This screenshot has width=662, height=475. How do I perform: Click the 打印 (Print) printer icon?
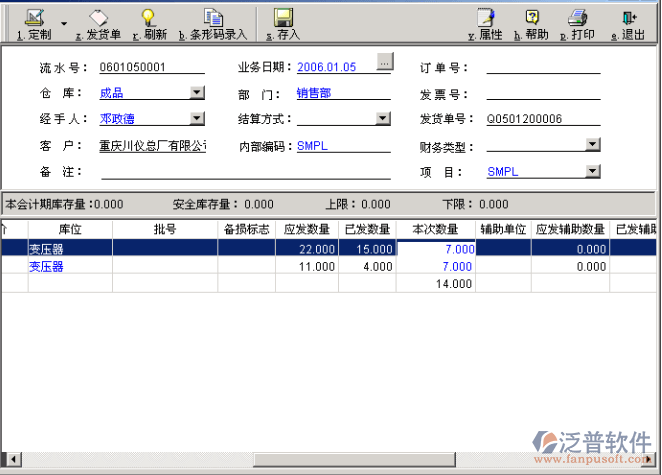coord(577,19)
